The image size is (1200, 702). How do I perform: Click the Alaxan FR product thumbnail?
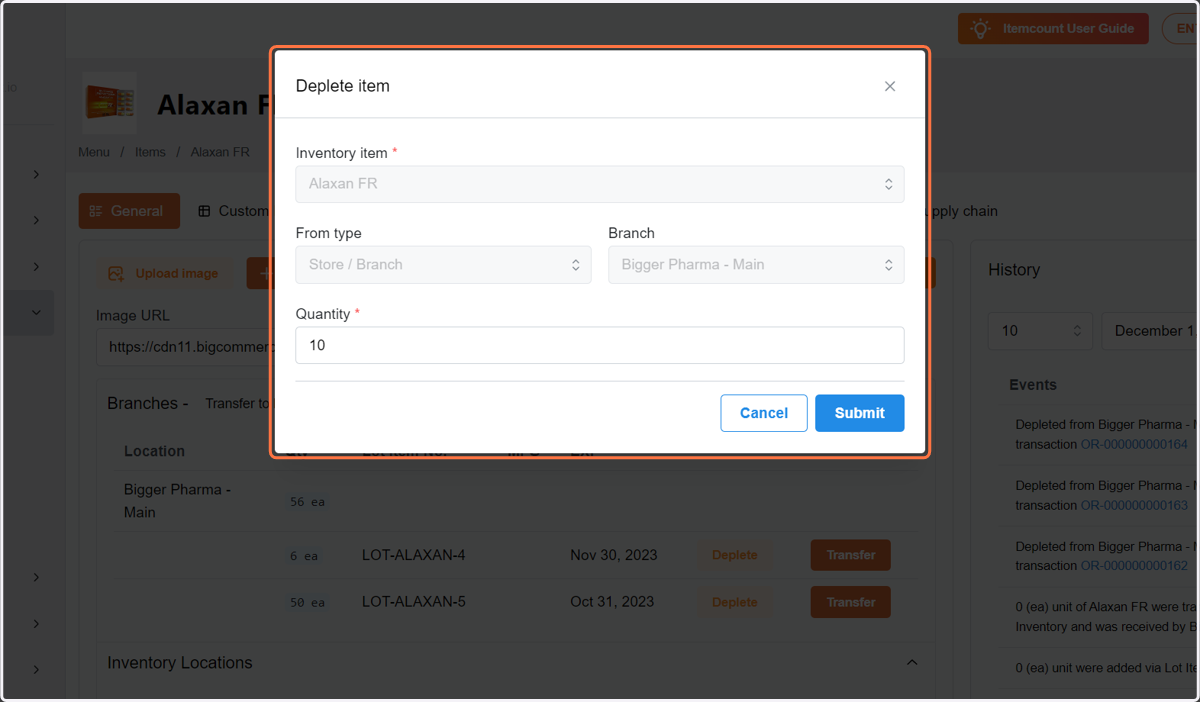pyautogui.click(x=110, y=103)
